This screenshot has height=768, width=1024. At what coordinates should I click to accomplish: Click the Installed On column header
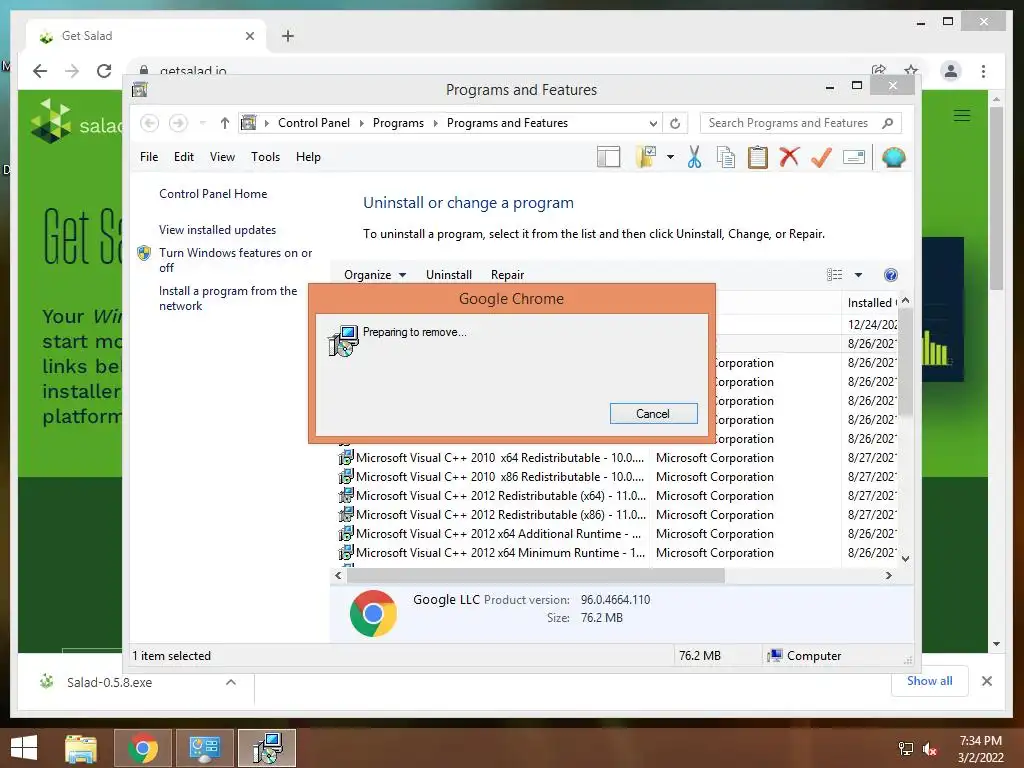[x=871, y=303]
